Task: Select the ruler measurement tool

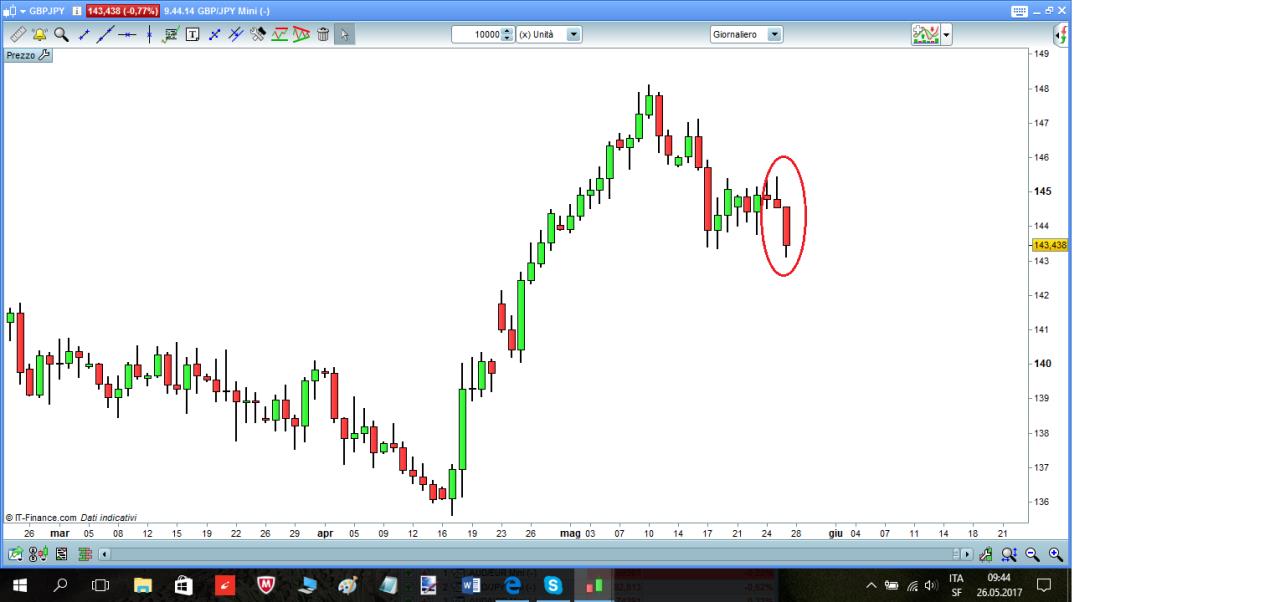Action: (18, 34)
